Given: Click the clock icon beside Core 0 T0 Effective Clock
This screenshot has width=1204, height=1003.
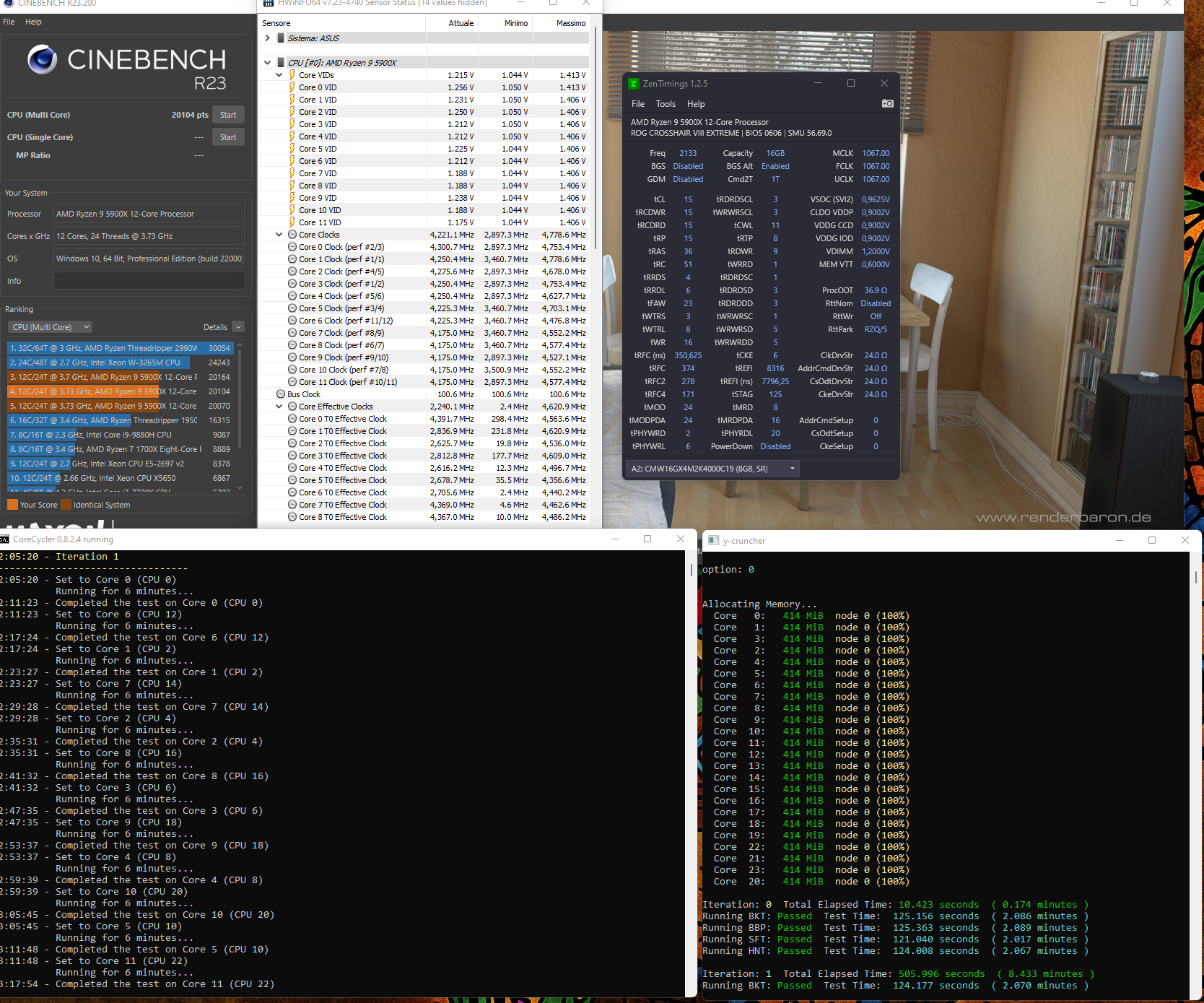Looking at the screenshot, I should click(x=292, y=419).
